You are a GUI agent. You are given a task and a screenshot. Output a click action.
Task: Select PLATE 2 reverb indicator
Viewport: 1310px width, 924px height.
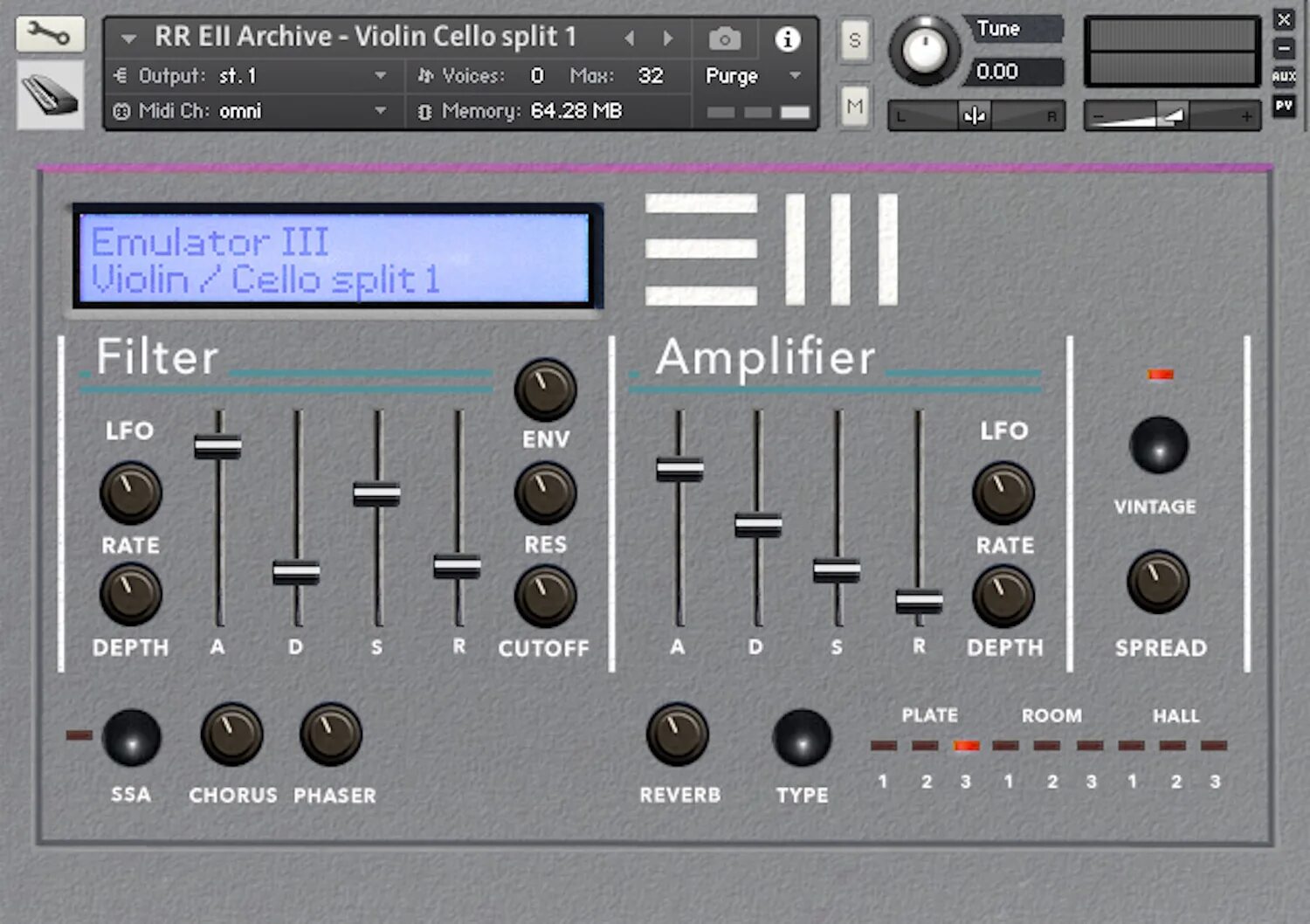coord(926,746)
